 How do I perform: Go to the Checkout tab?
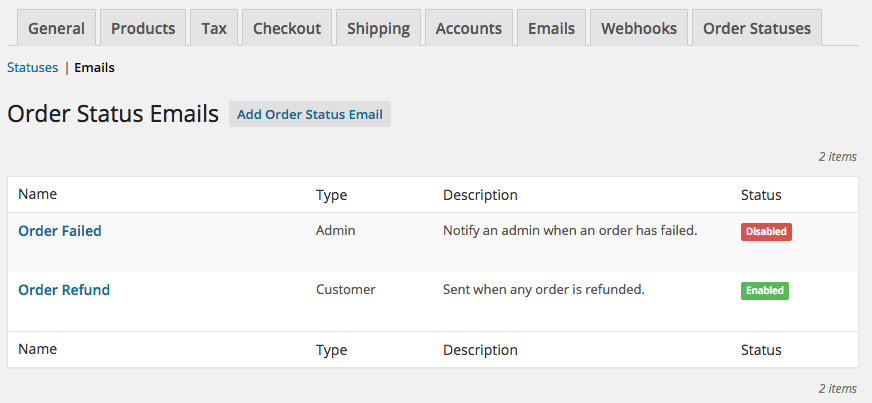(287, 28)
